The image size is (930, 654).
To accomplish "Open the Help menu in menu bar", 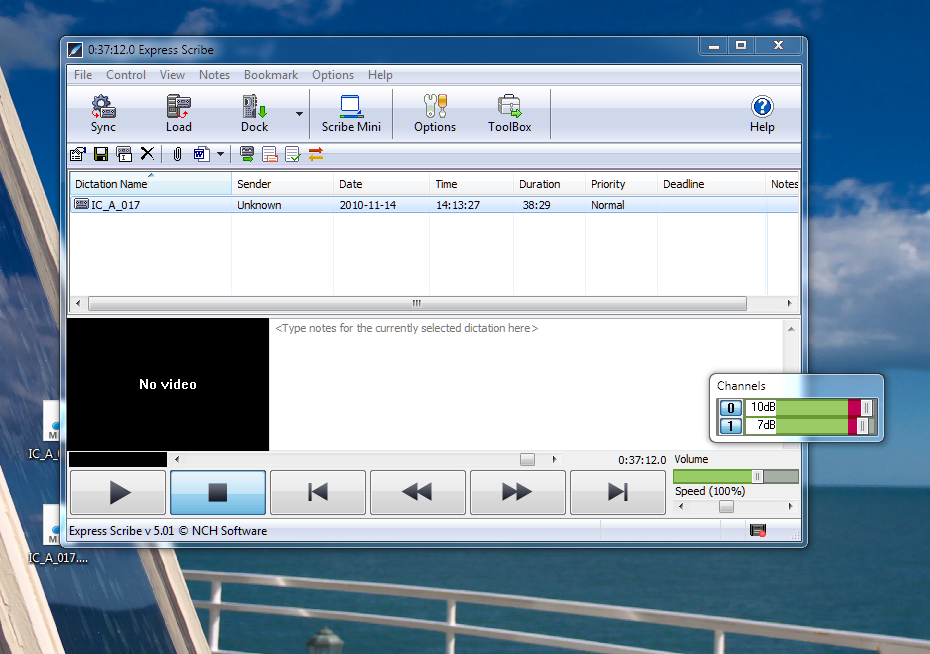I will point(380,75).
